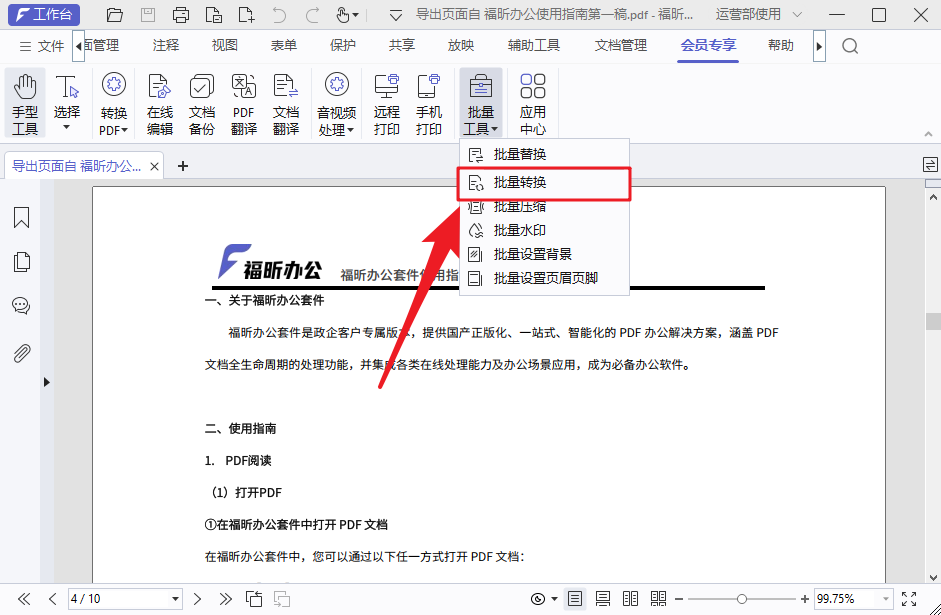Open the attachments panel

[x=21, y=350]
